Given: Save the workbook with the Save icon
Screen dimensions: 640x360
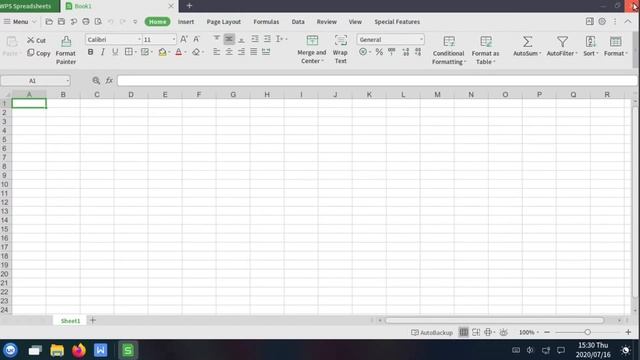Looking at the screenshot, I should click(x=61, y=22).
